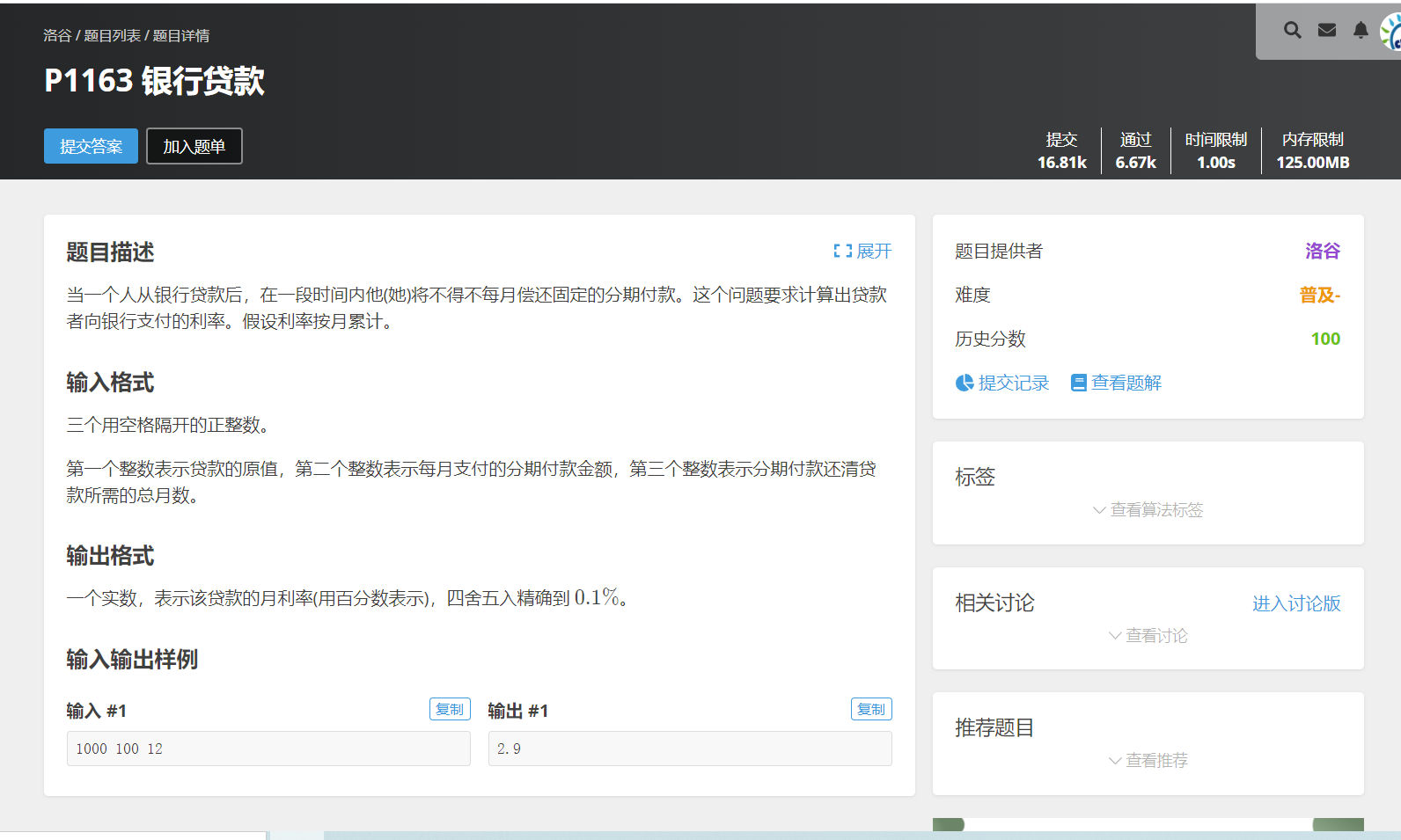The image size is (1401, 840).
Task: Click the 洛谷 provider name link
Action: 1323,251
